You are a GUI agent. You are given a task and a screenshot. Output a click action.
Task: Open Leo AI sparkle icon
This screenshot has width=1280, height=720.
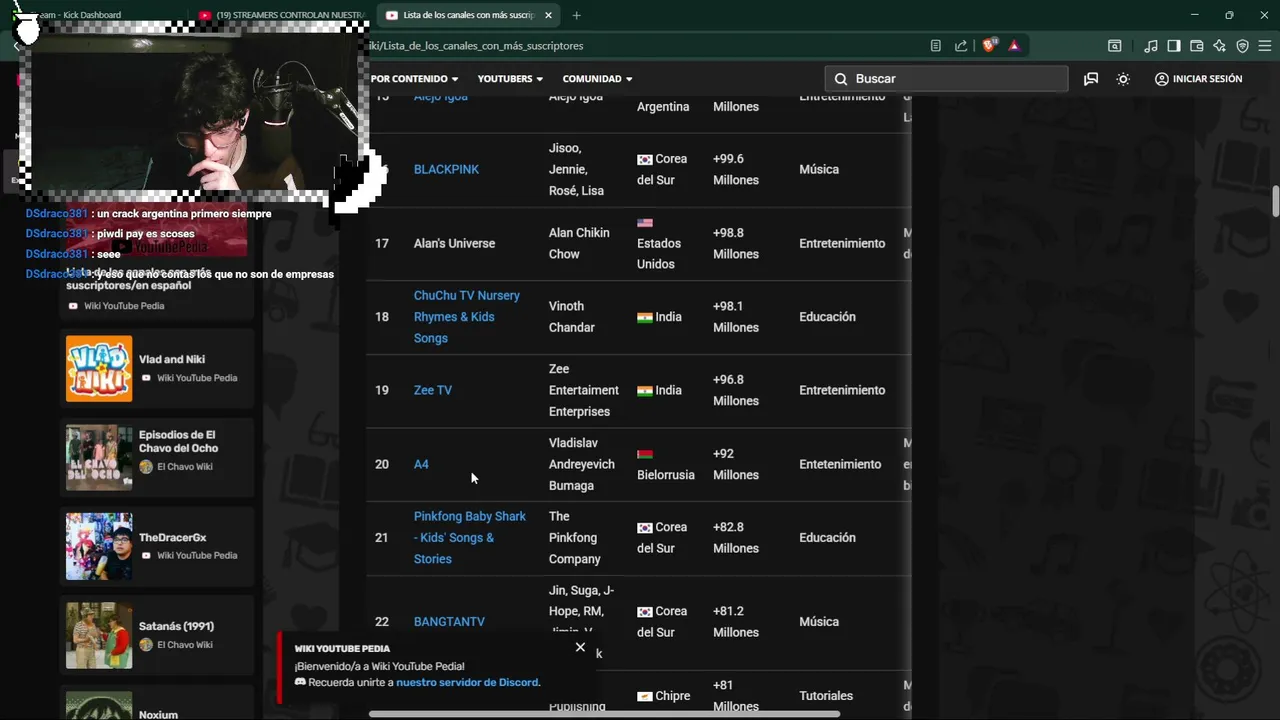pos(1220,45)
